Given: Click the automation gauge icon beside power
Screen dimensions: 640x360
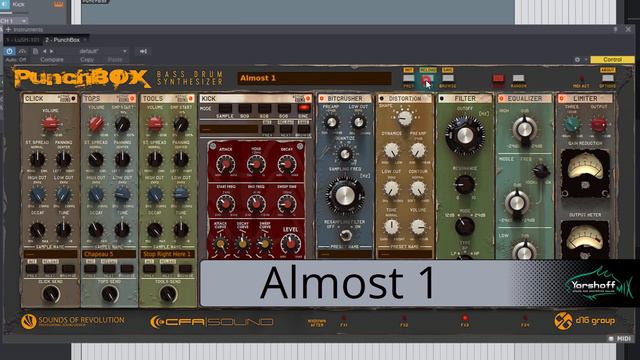Looking at the screenshot, I should click(22, 51).
